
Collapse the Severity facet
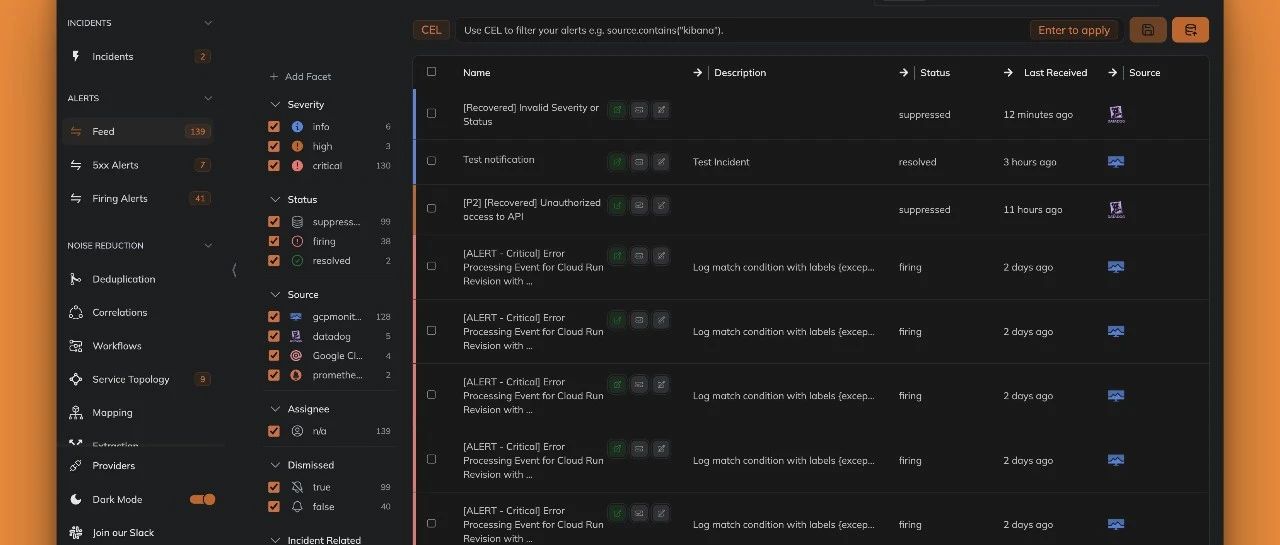click(x=275, y=104)
